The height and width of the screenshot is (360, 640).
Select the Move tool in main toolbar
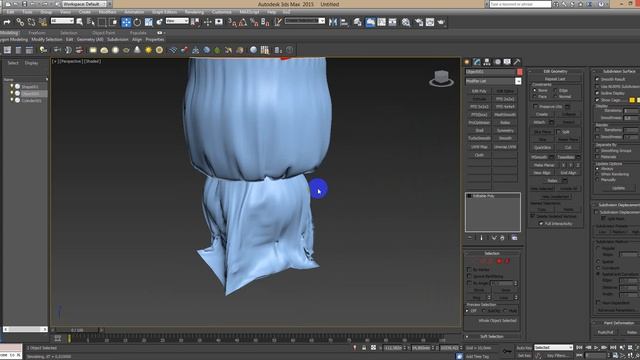(x=126, y=22)
